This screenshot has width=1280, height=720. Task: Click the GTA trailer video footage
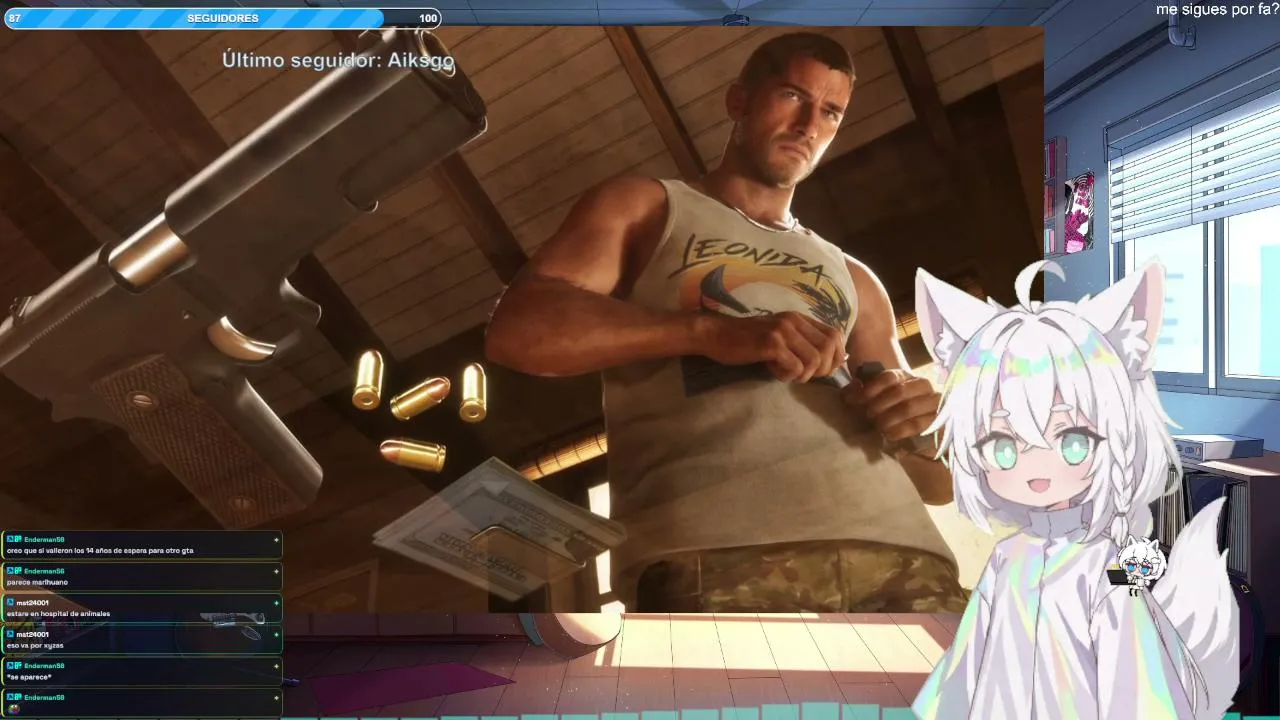(x=522, y=320)
